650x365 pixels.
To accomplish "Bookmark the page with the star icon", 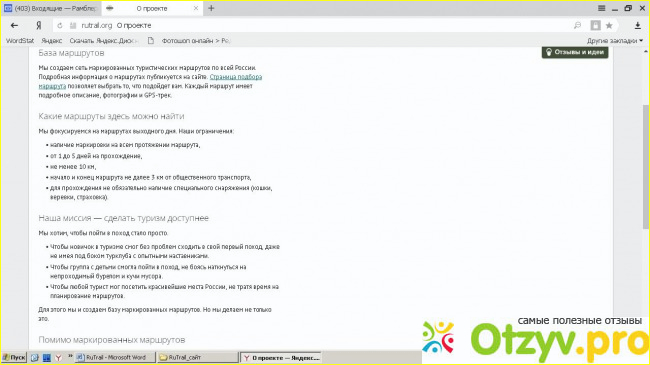I will pyautogui.click(x=609, y=26).
